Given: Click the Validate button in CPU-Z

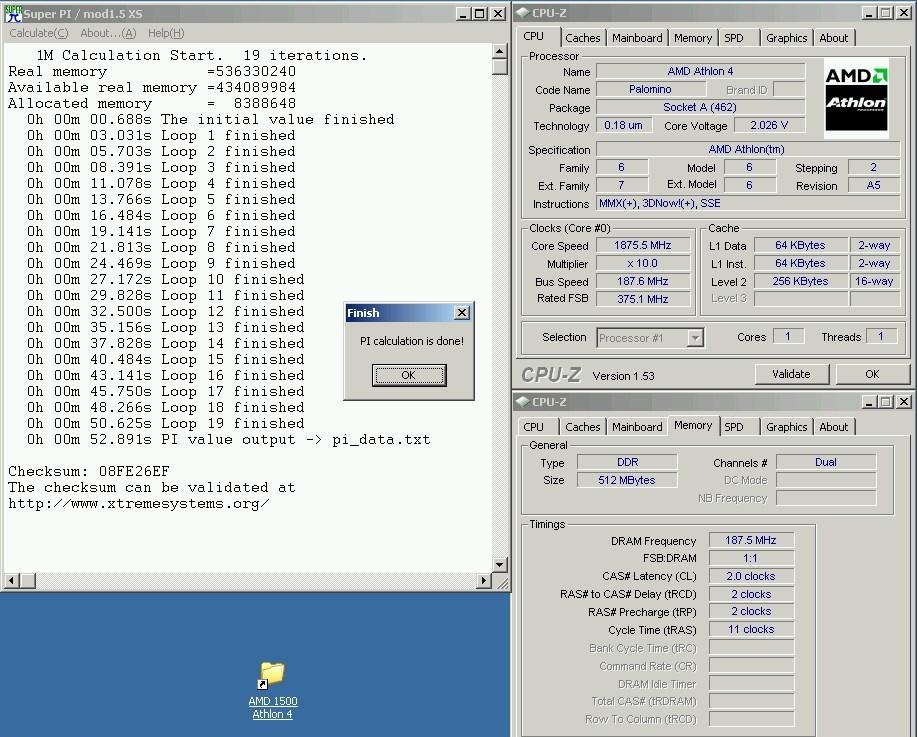Looking at the screenshot, I should [791, 374].
